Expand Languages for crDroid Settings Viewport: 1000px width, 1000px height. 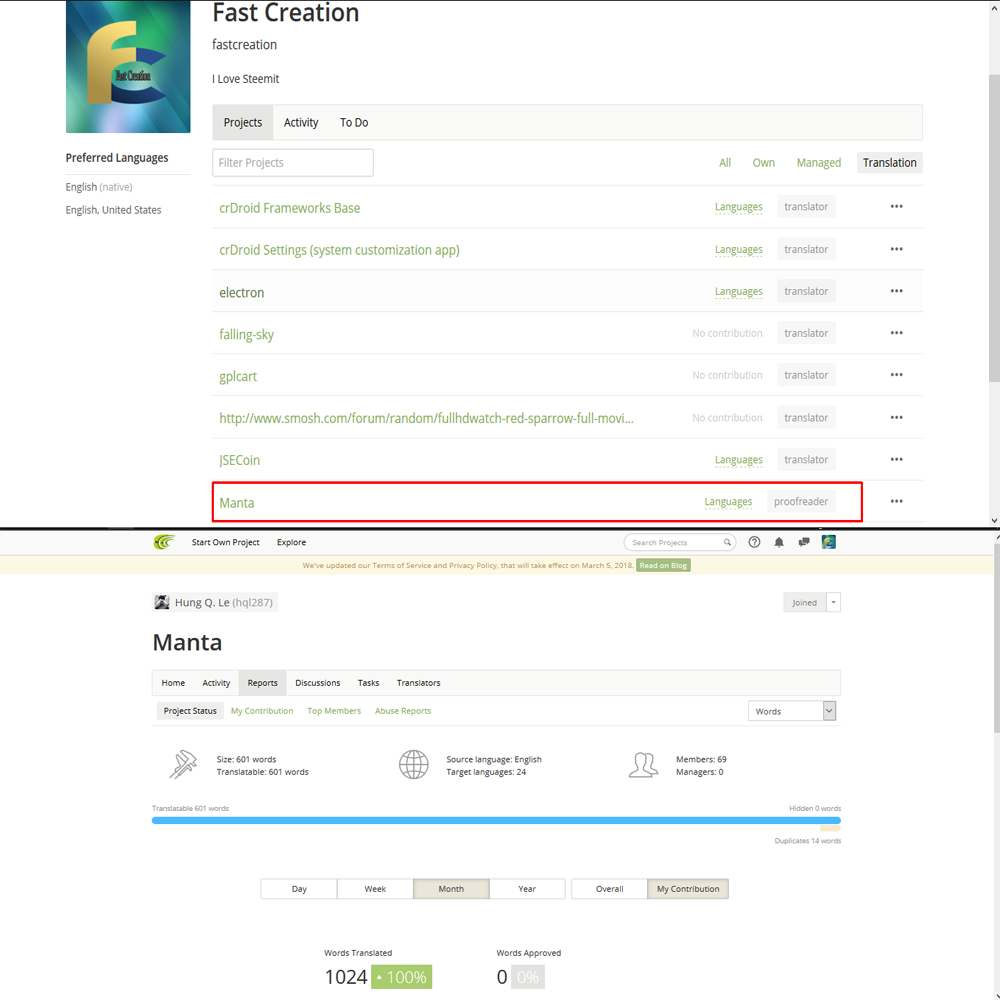coord(739,249)
